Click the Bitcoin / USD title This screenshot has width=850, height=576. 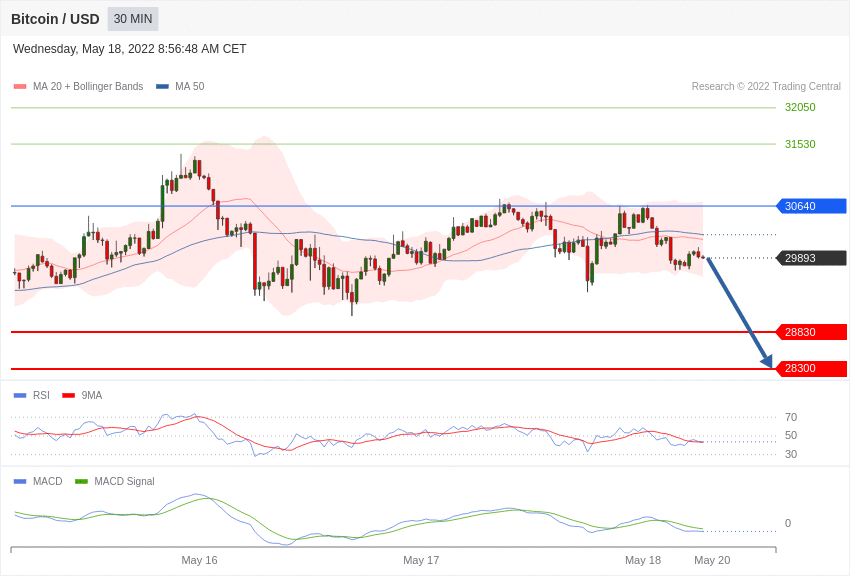click(55, 19)
